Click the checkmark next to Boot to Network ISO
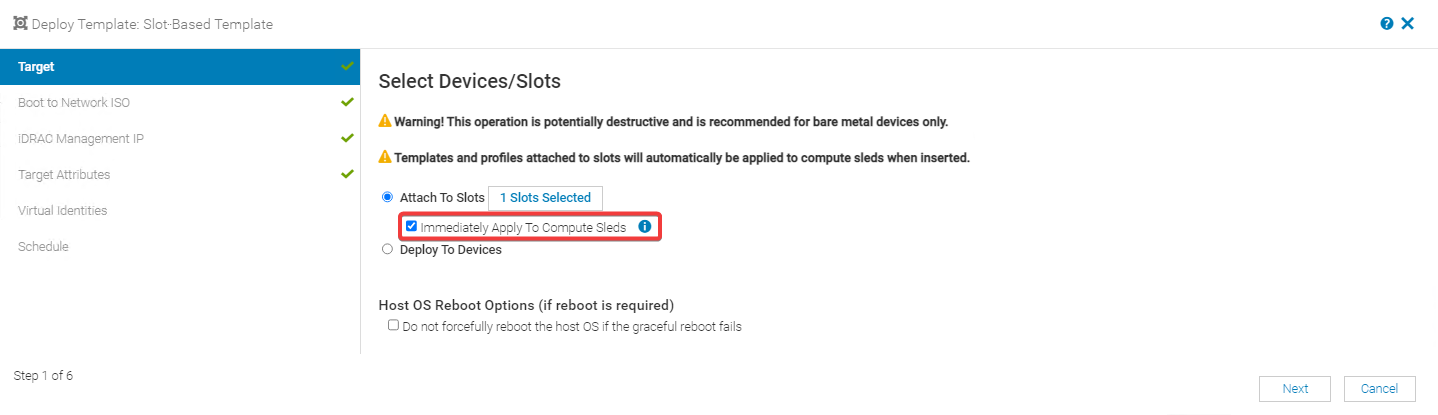 click(347, 102)
